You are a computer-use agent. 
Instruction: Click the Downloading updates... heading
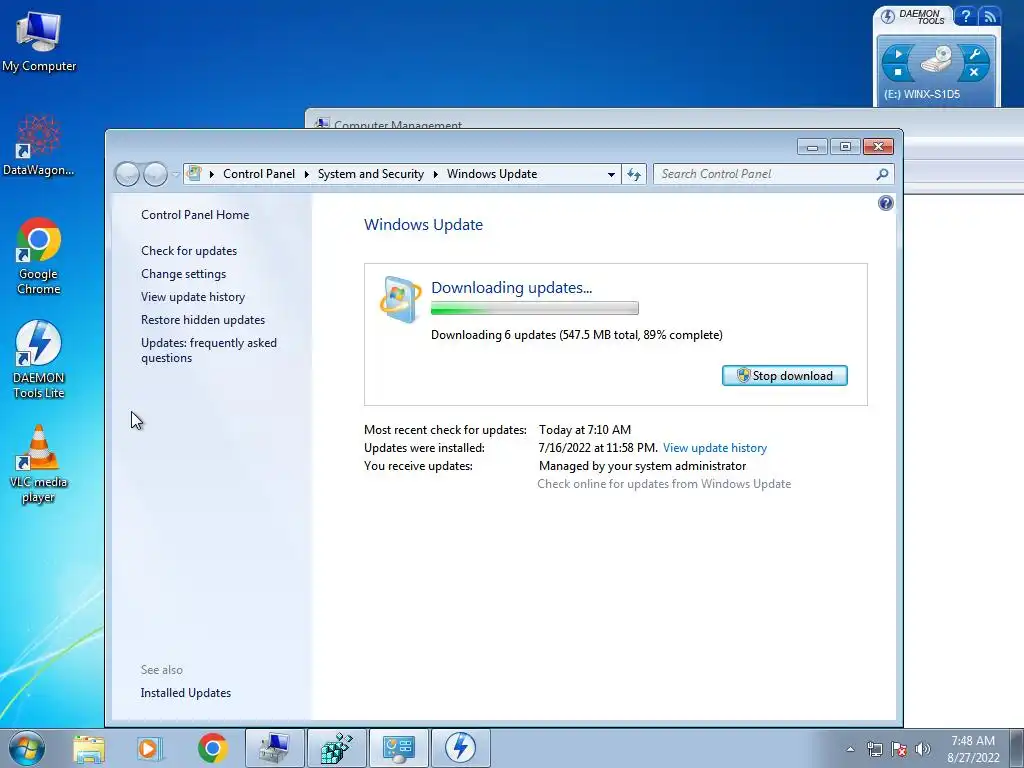511,287
